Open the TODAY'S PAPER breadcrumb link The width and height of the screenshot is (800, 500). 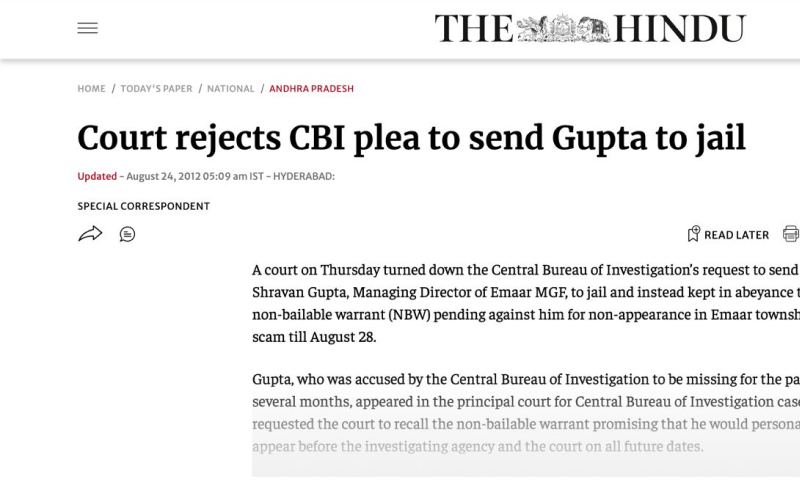click(156, 89)
